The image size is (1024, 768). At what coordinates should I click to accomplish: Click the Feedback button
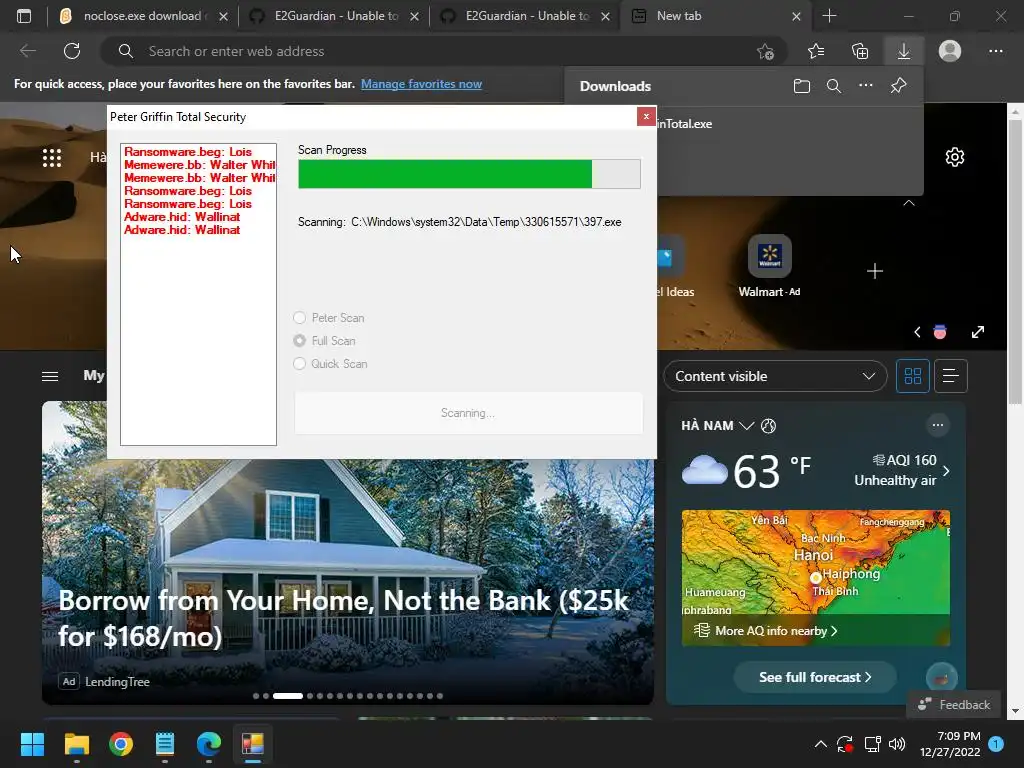pyautogui.click(x=954, y=705)
